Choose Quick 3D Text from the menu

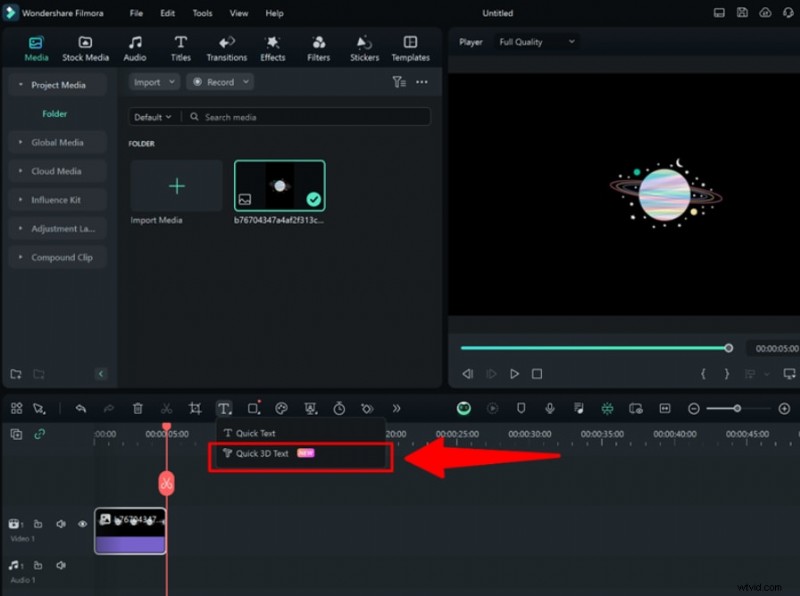262,453
